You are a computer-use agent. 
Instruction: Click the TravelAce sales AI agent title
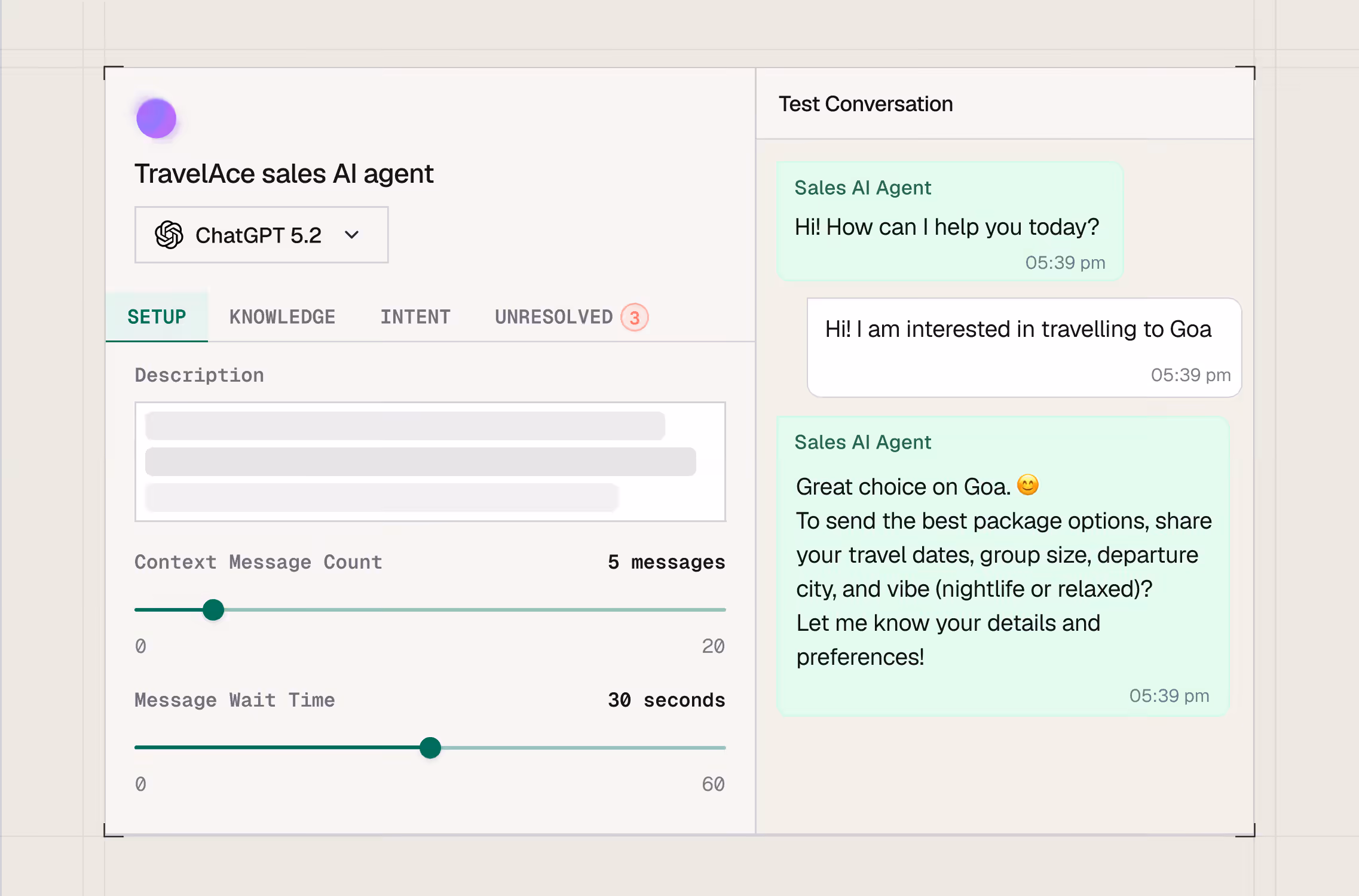point(284,174)
